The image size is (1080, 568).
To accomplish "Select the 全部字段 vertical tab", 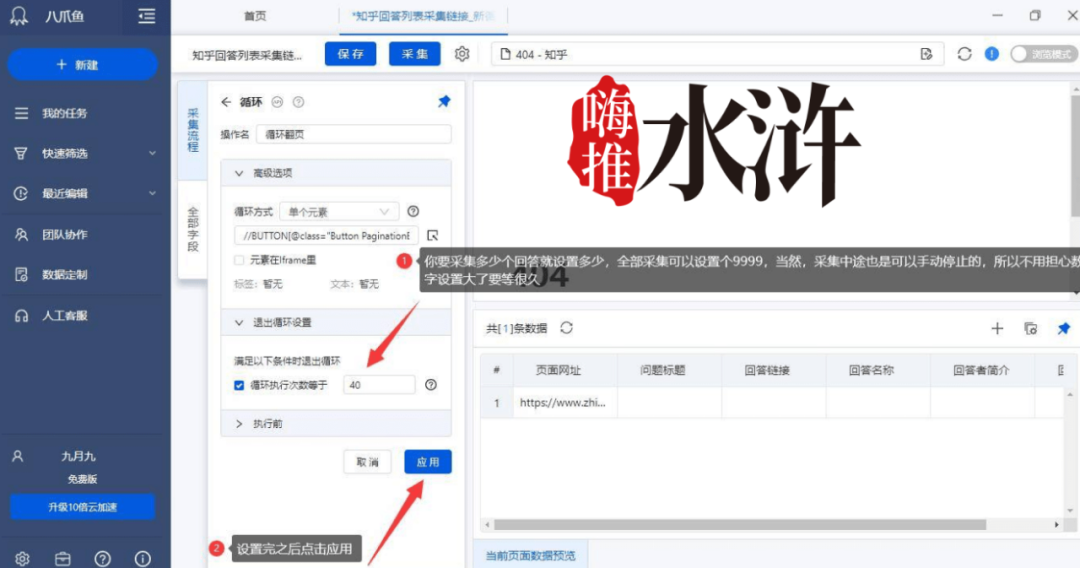I will point(193,229).
